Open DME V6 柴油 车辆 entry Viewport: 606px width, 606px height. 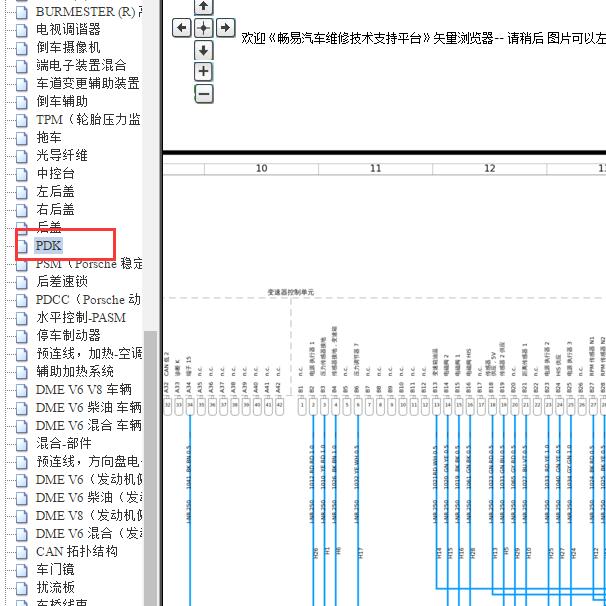[89, 408]
